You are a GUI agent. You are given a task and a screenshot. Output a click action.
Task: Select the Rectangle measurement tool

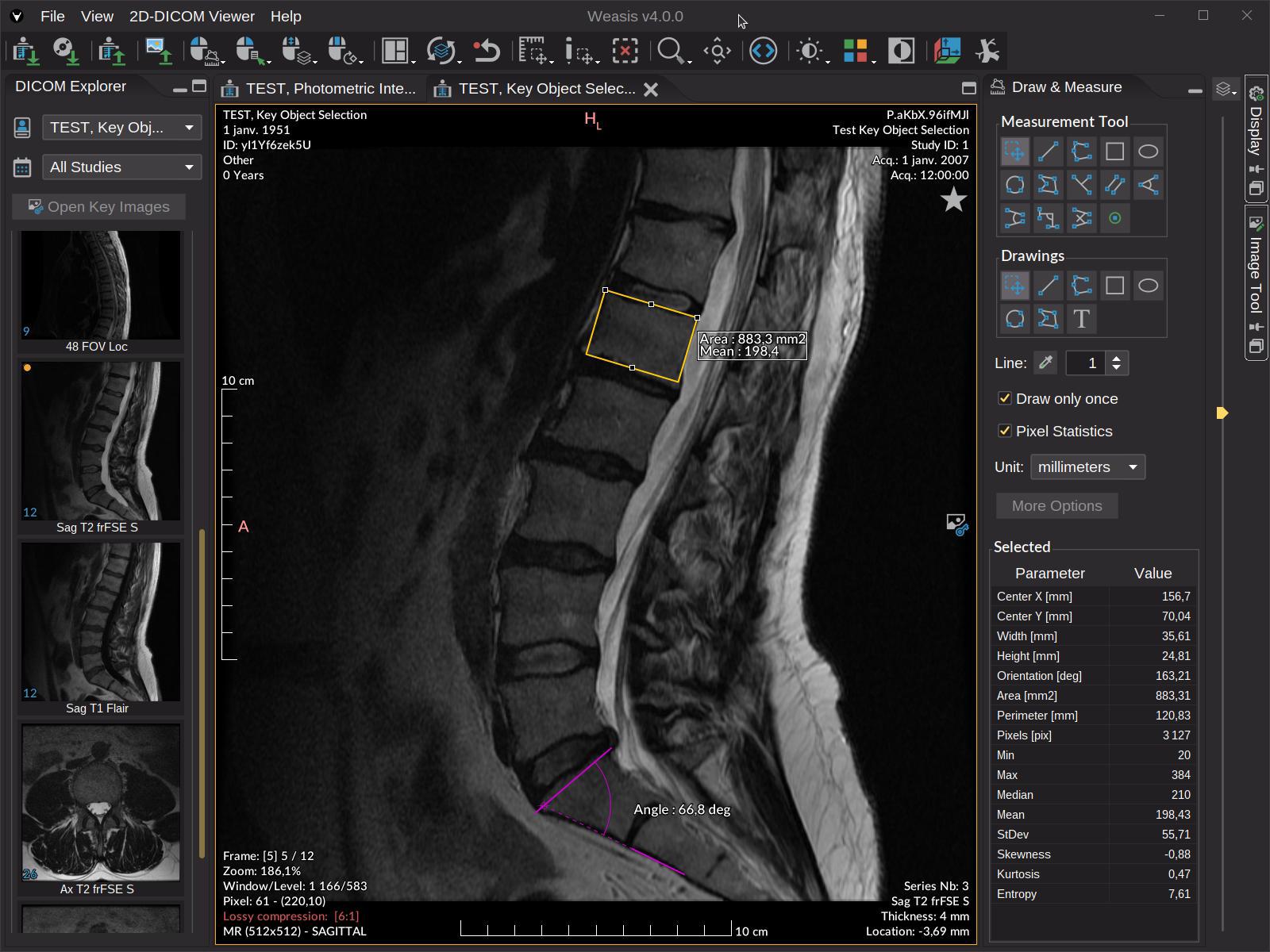tap(1114, 151)
